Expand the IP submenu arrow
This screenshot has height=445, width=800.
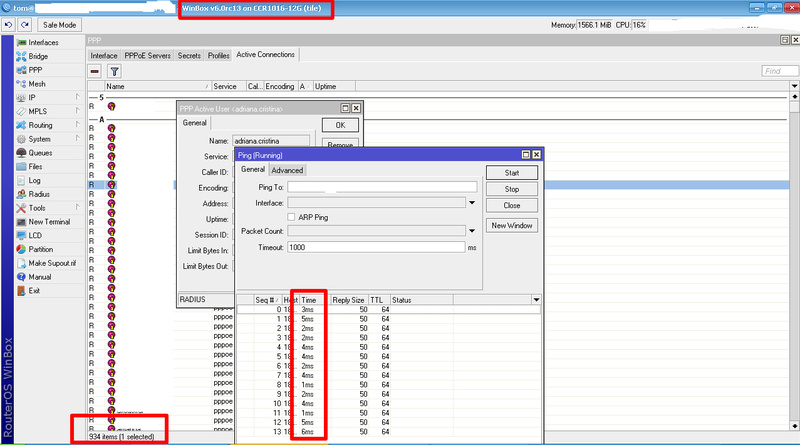coord(78,97)
